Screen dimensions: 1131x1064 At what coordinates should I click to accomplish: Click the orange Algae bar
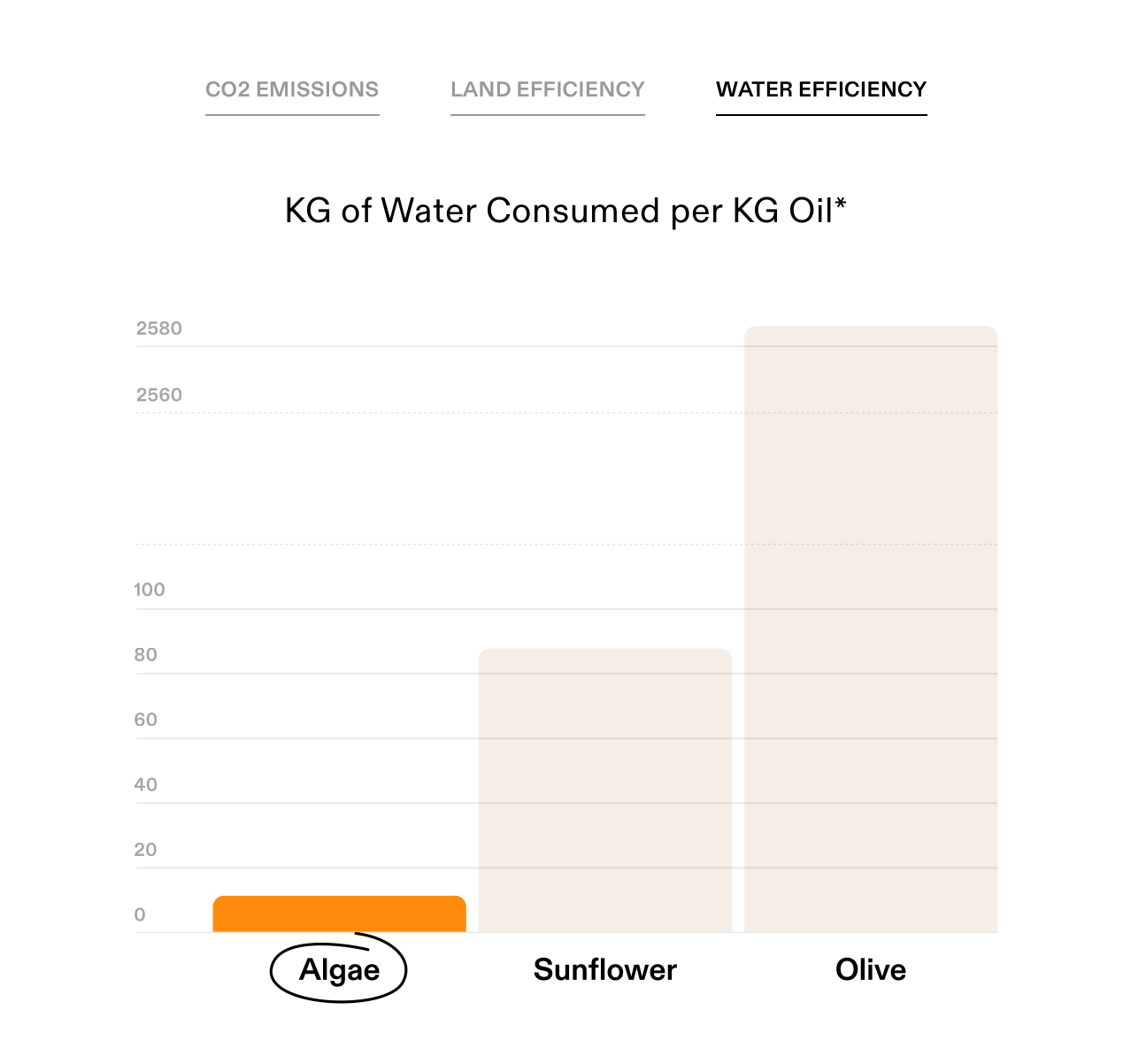point(339,914)
